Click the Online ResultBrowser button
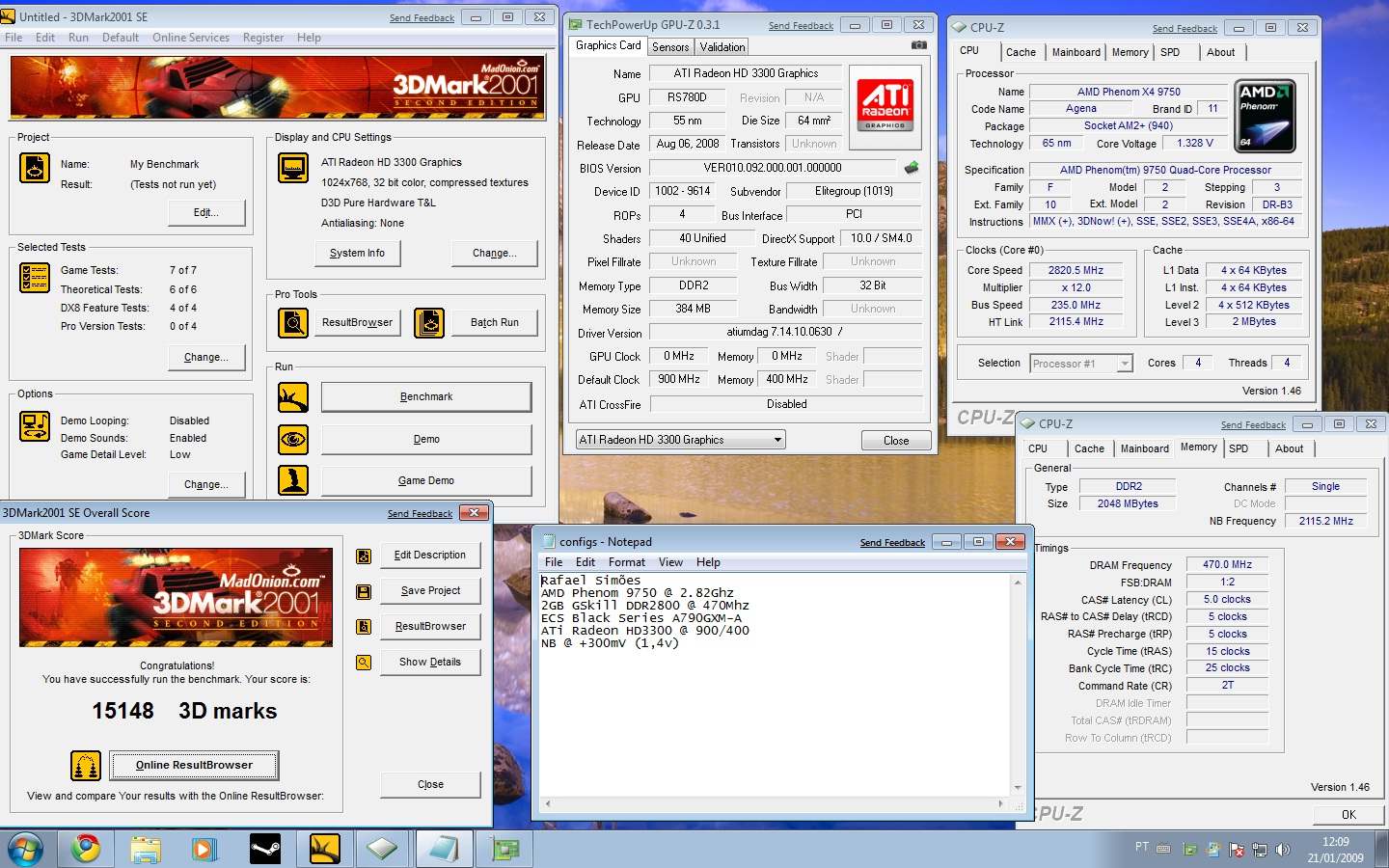Screen dimensions: 1389x868 [194, 766]
